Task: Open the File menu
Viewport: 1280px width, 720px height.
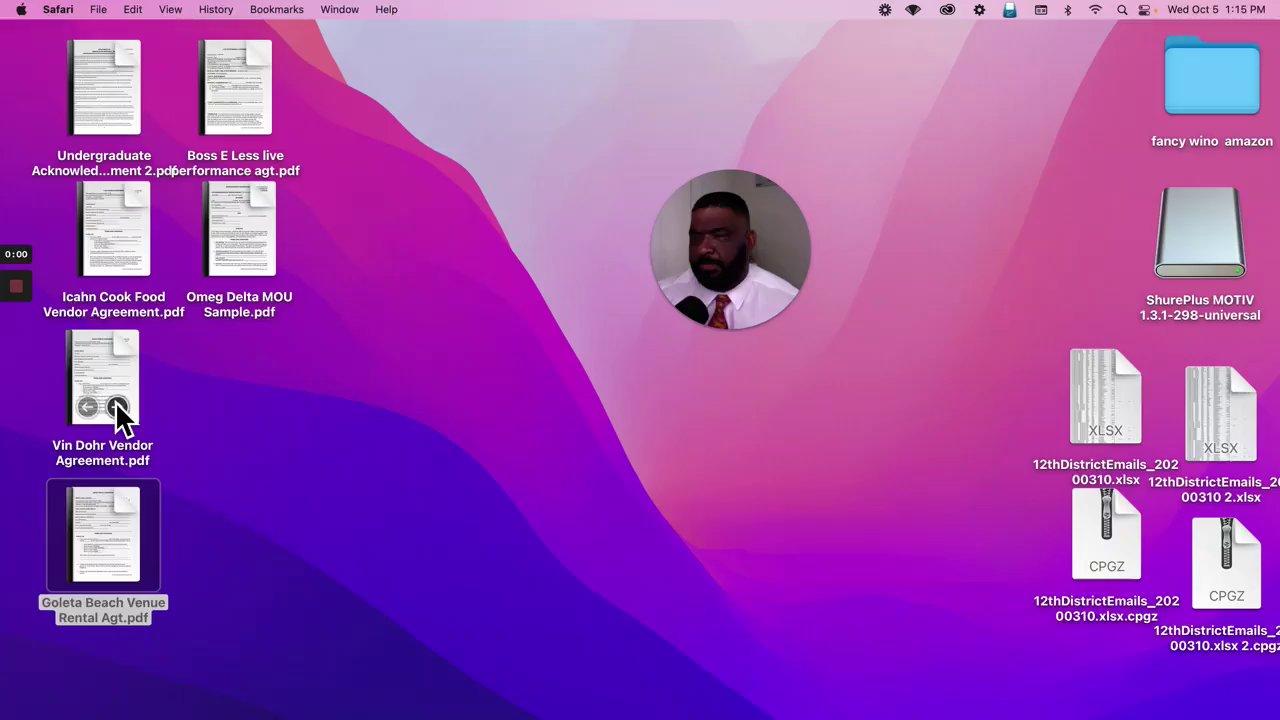Action: click(98, 10)
